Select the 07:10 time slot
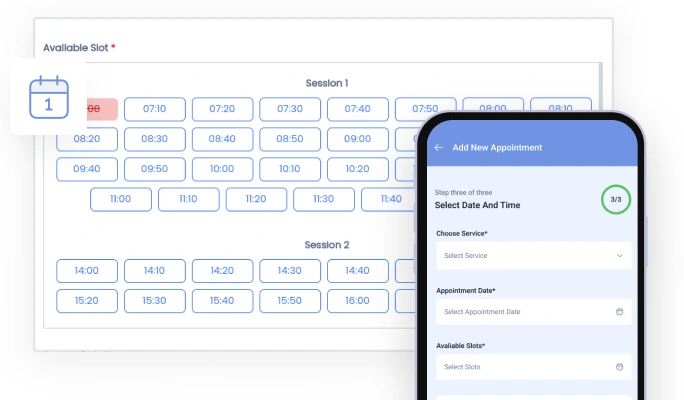Viewport: 684px width, 400px height. (x=154, y=109)
